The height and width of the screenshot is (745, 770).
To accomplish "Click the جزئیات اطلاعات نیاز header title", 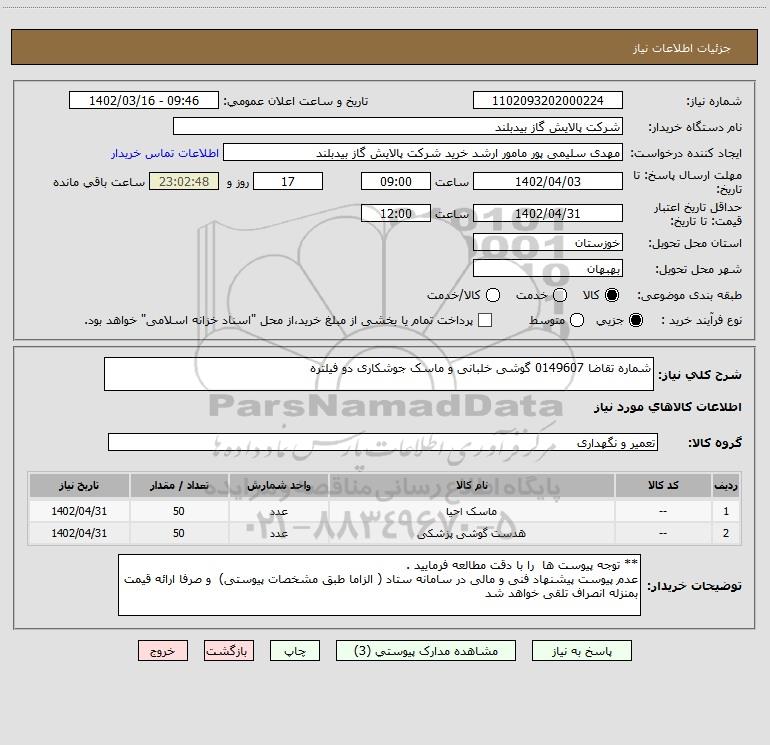I will pyautogui.click(x=682, y=48).
